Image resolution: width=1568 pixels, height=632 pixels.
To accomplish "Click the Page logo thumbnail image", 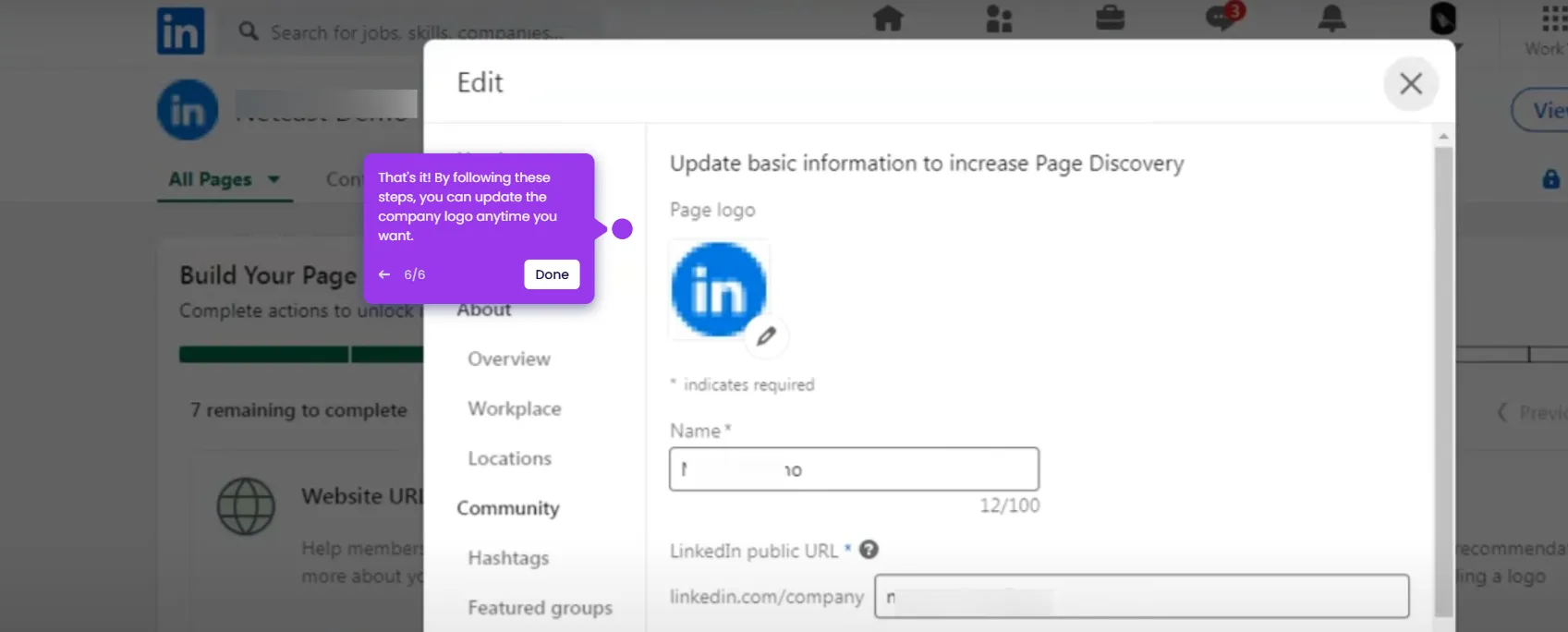I will (719, 289).
